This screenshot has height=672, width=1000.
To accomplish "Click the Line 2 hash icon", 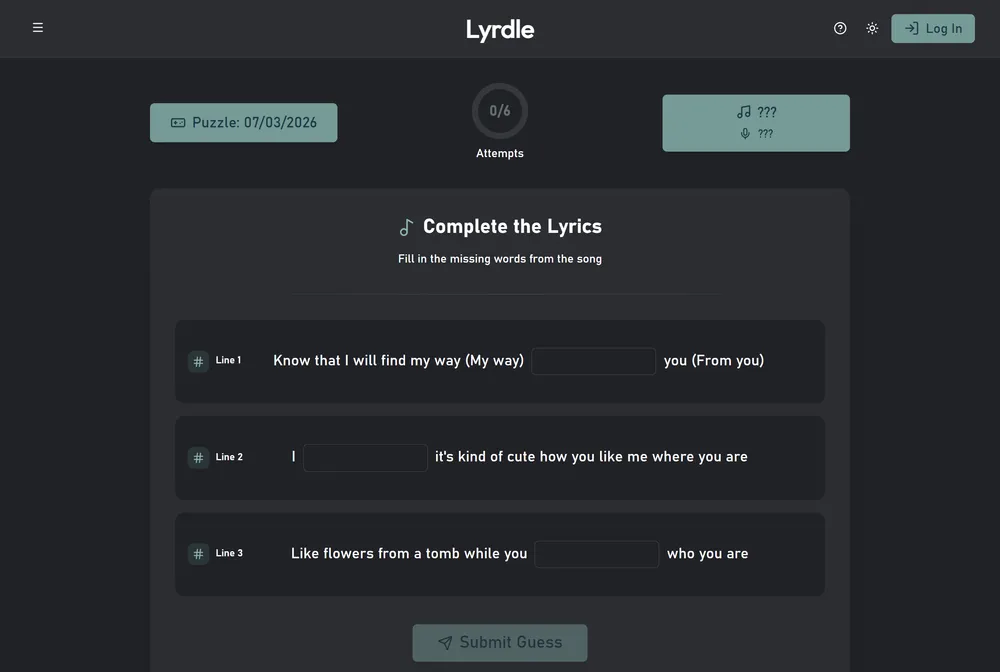I will tap(198, 458).
